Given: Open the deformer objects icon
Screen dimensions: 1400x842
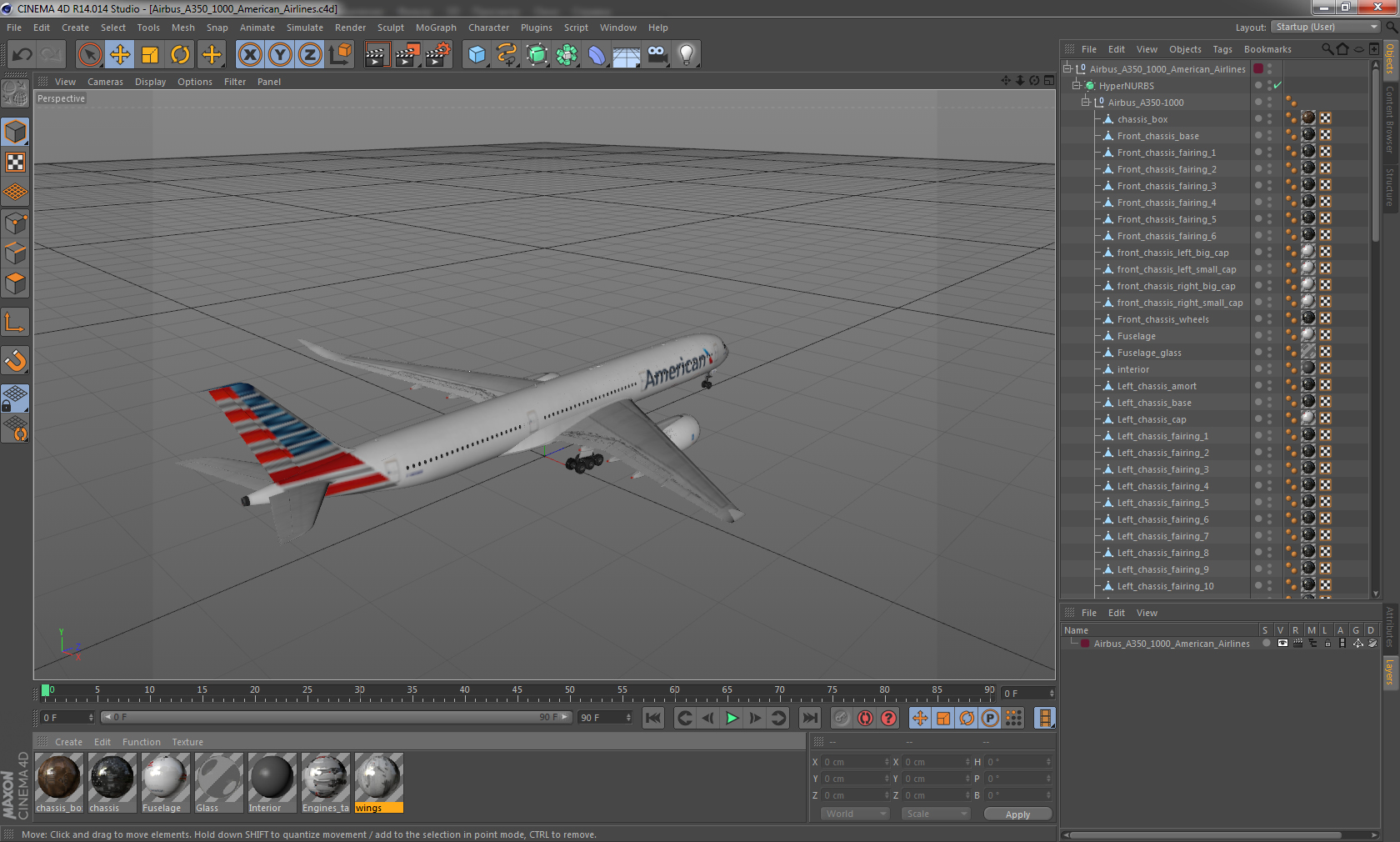Looking at the screenshot, I should (x=597, y=55).
